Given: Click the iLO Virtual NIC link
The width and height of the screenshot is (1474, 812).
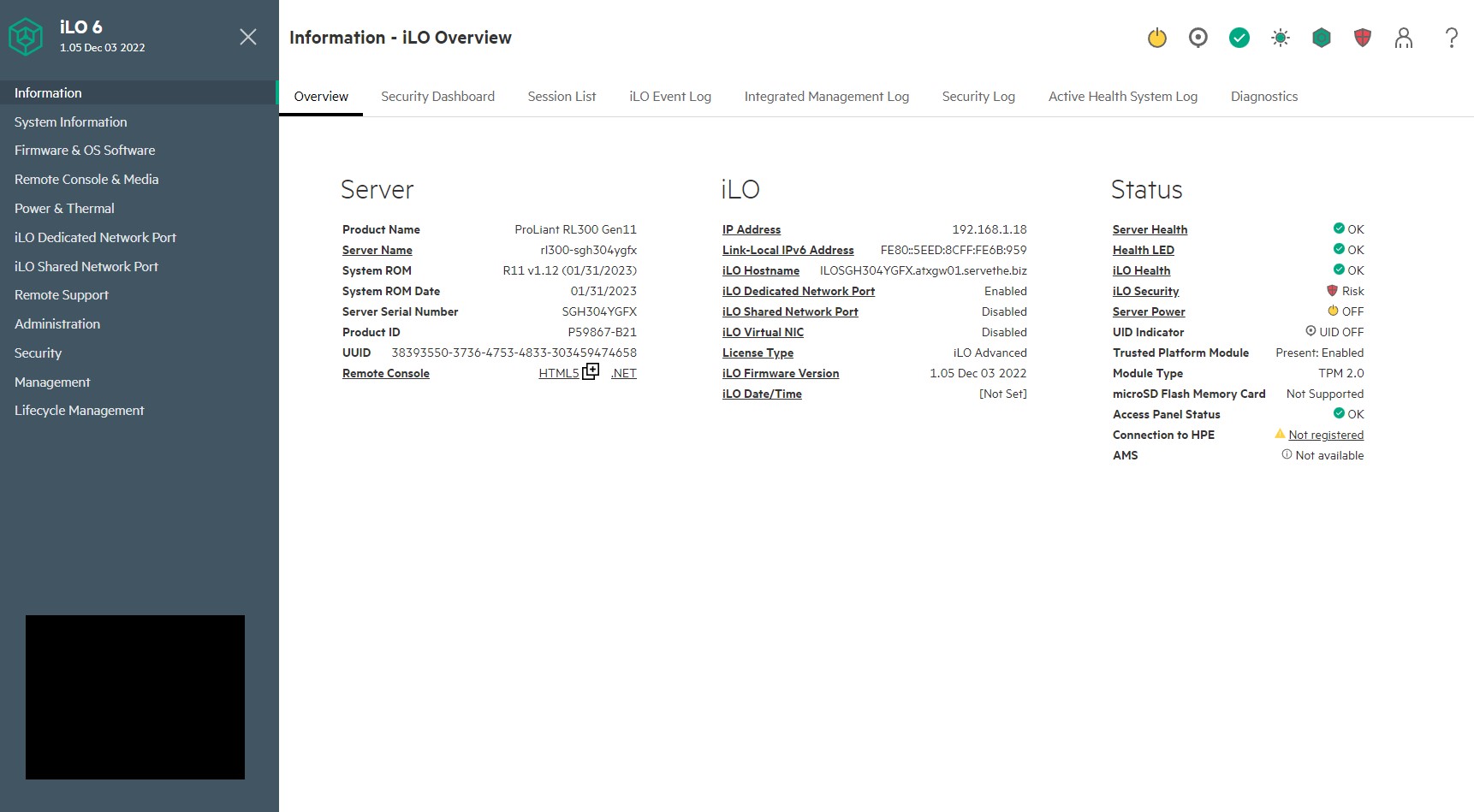Looking at the screenshot, I should coord(764,332).
